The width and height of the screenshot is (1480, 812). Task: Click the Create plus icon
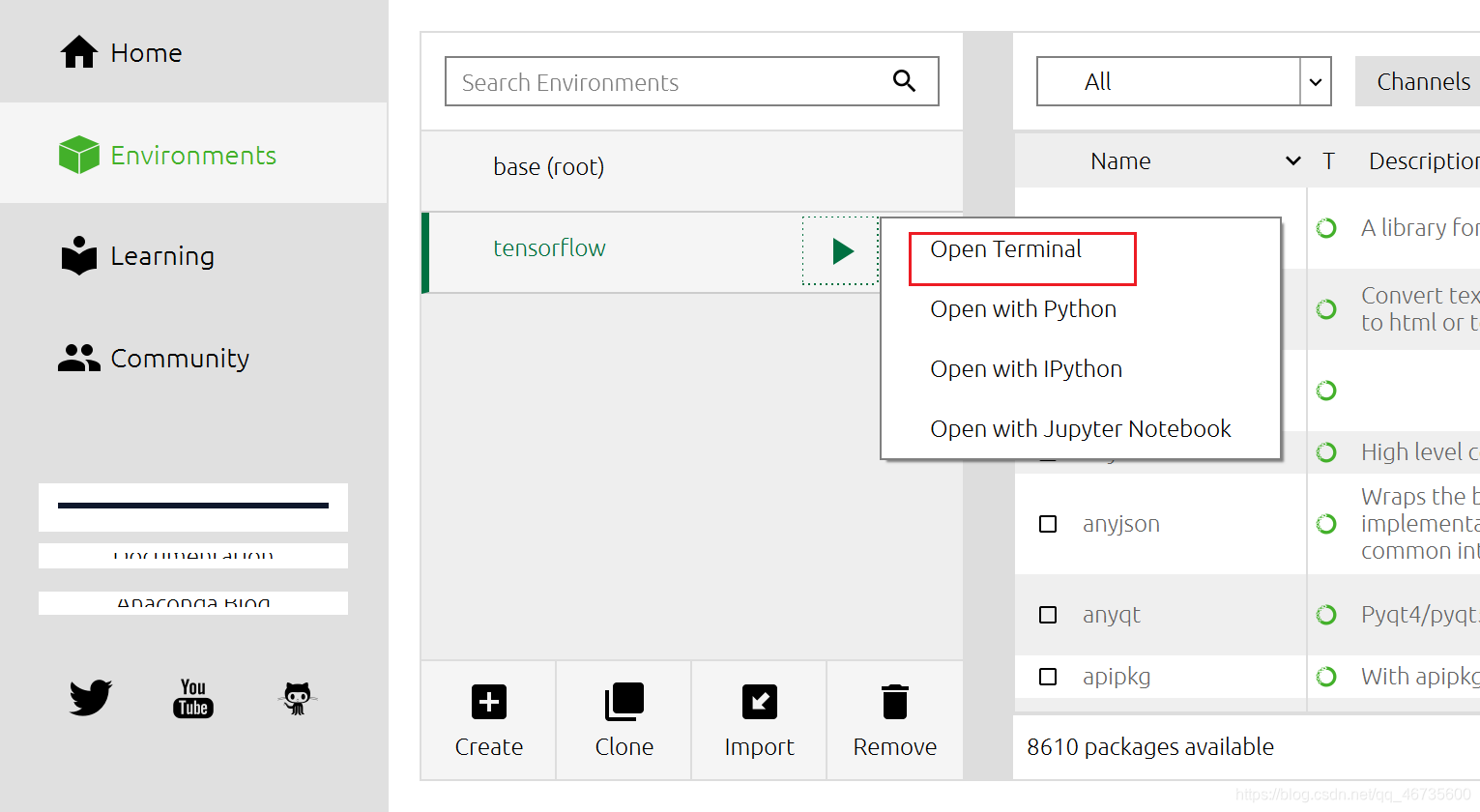489,702
